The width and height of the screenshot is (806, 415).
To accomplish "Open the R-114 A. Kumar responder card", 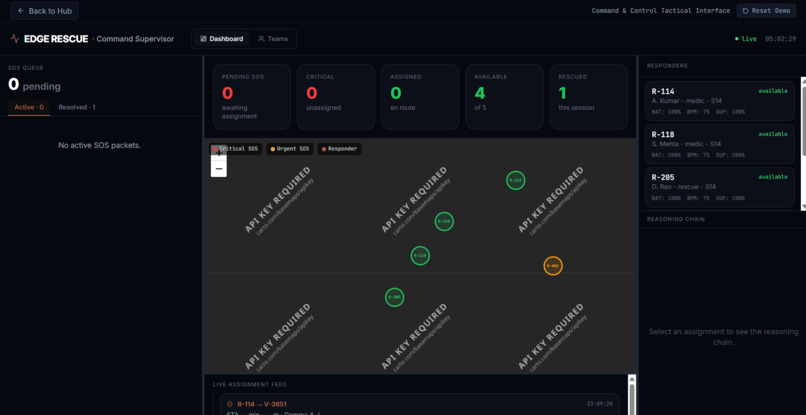I will (720, 101).
